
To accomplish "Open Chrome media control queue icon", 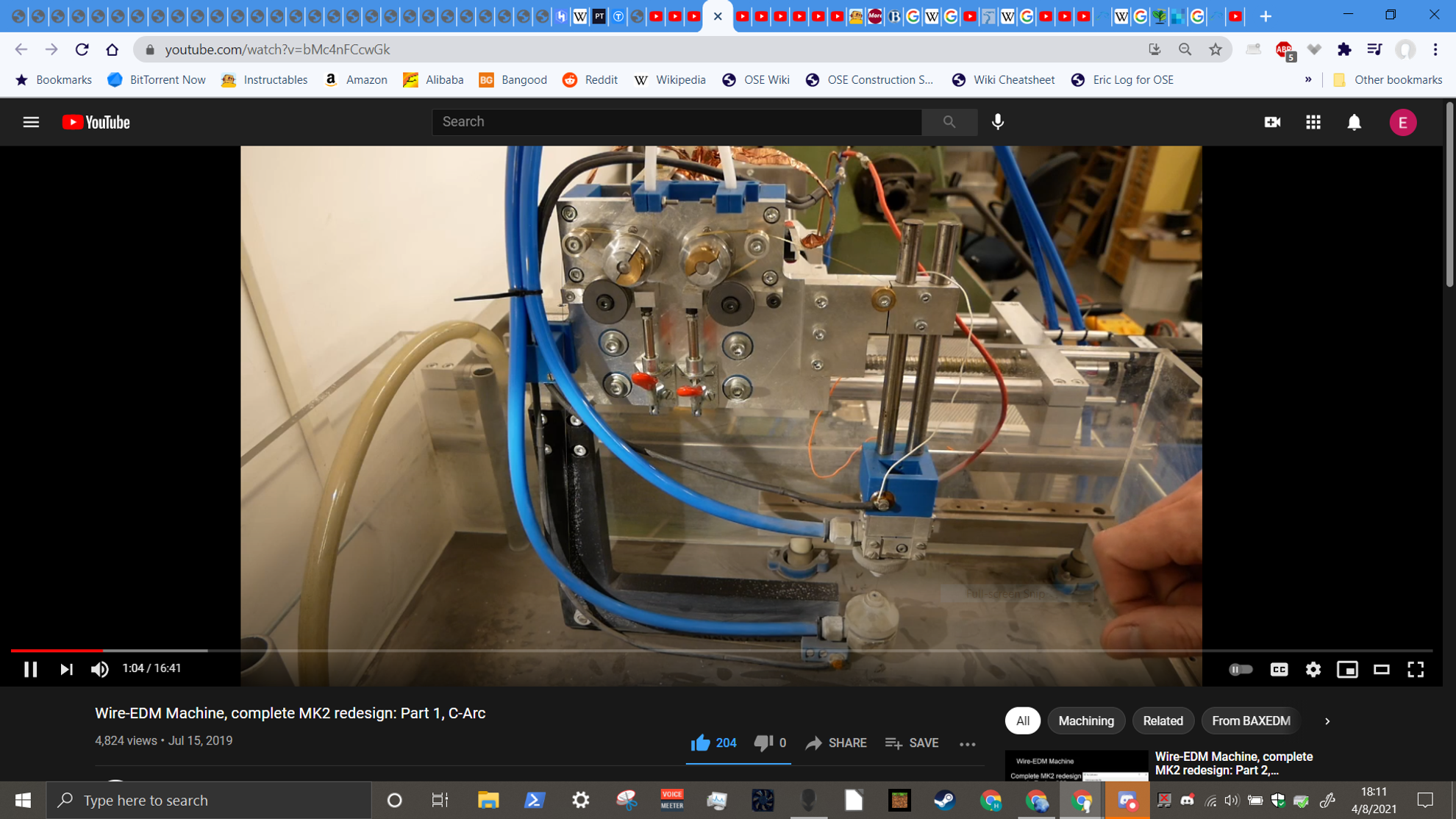I will pos(1374,49).
